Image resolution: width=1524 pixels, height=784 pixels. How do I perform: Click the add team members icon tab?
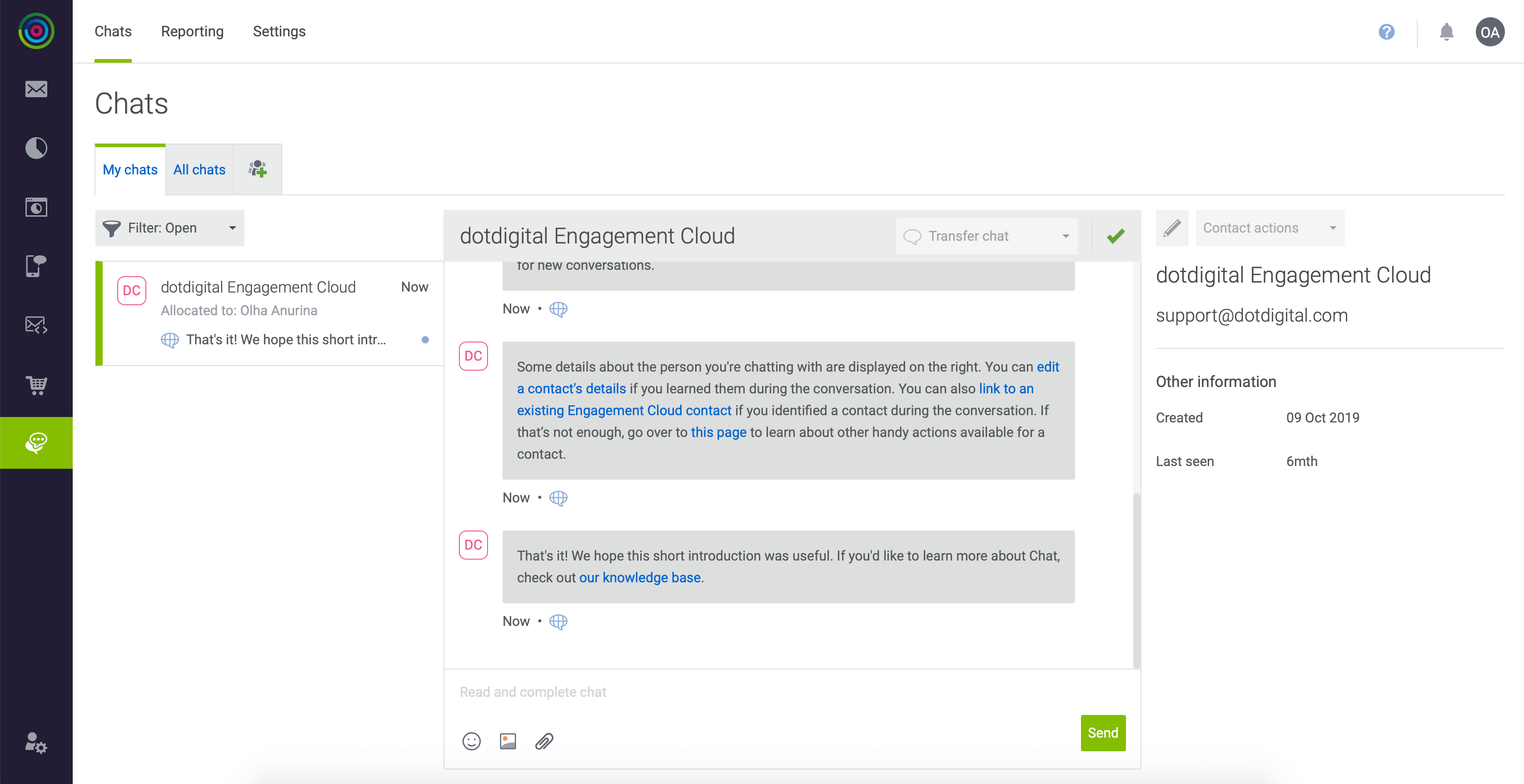click(258, 169)
